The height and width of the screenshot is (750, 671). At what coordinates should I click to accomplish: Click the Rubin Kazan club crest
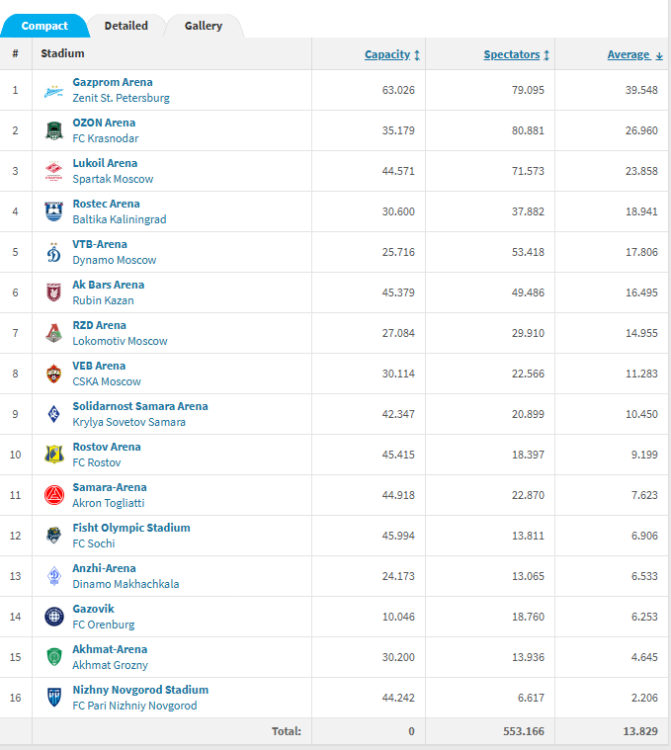tap(53, 293)
